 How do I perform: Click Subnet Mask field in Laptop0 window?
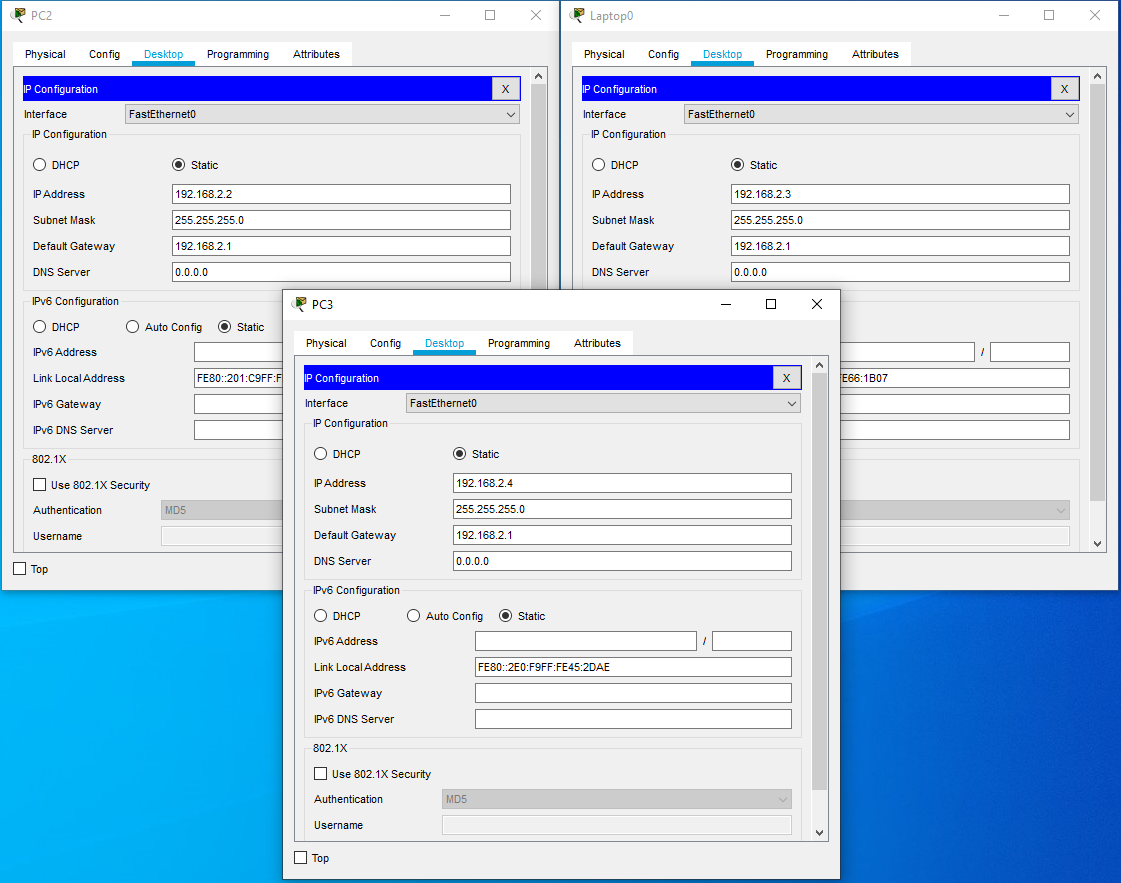tap(900, 220)
